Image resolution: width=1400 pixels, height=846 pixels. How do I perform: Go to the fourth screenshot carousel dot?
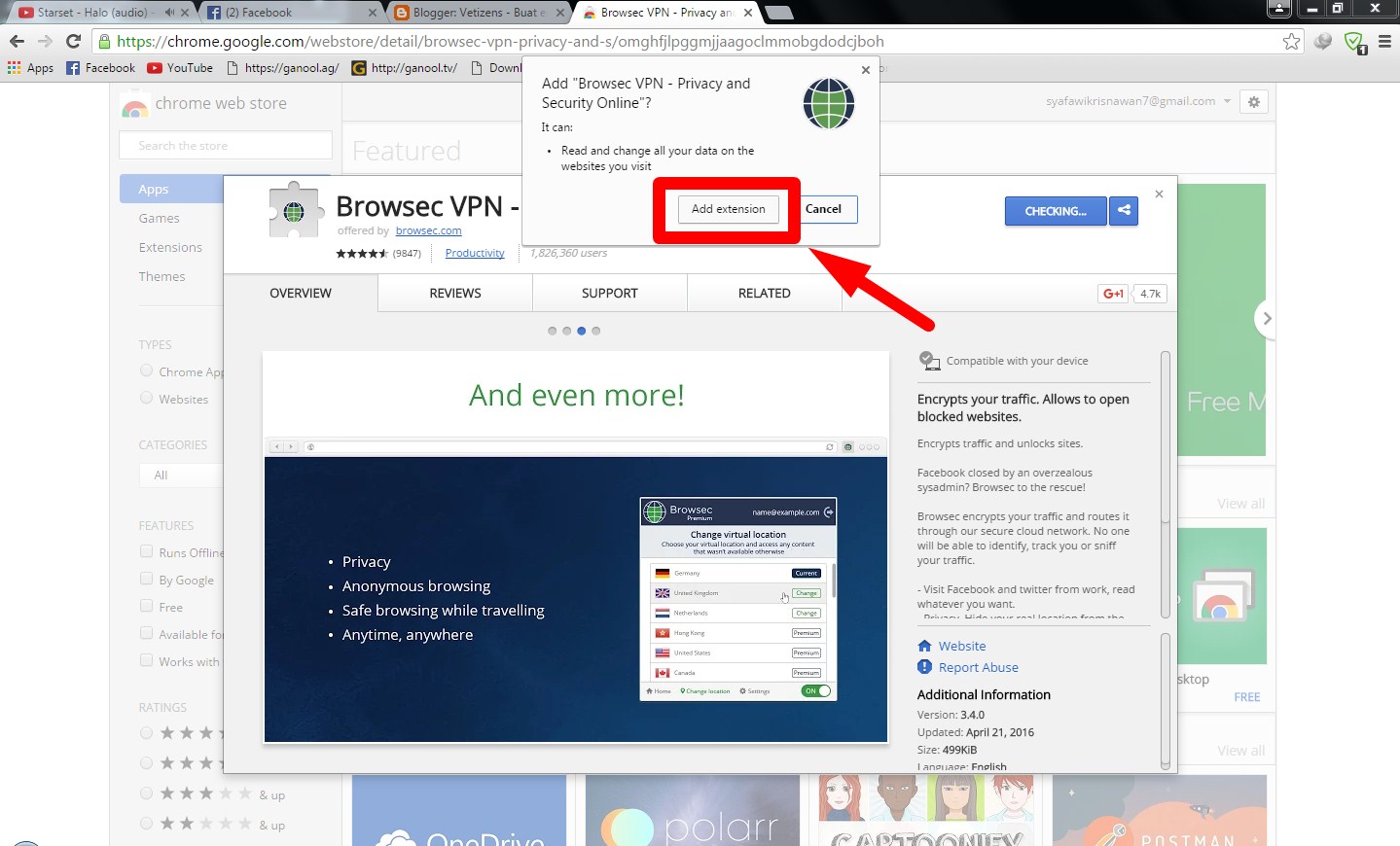pos(596,331)
